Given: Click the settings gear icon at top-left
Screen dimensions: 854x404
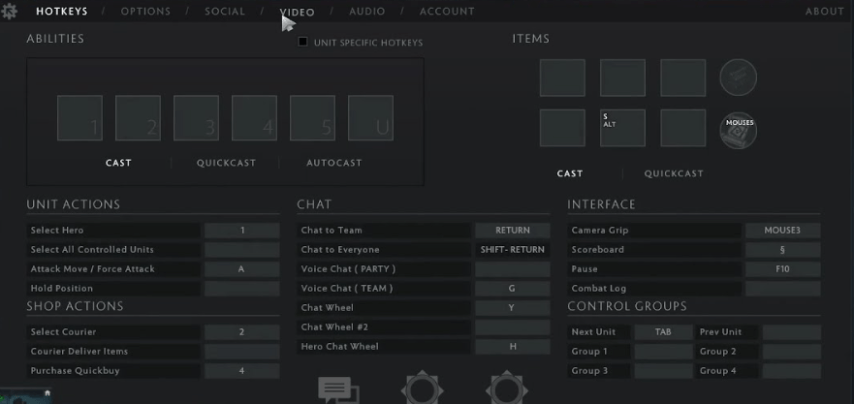Looking at the screenshot, I should pos(10,11).
